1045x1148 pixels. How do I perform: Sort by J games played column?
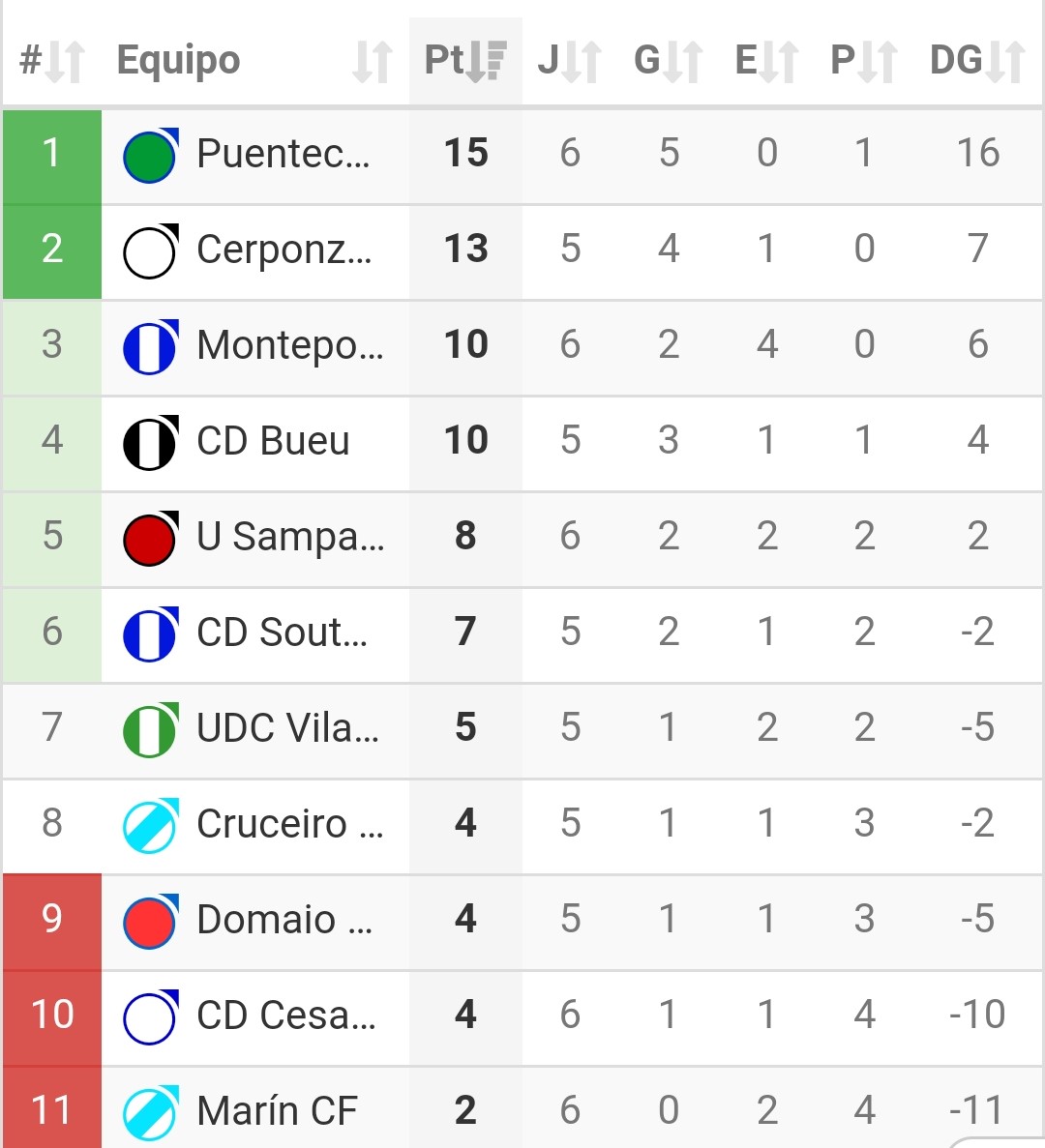pyautogui.click(x=570, y=61)
